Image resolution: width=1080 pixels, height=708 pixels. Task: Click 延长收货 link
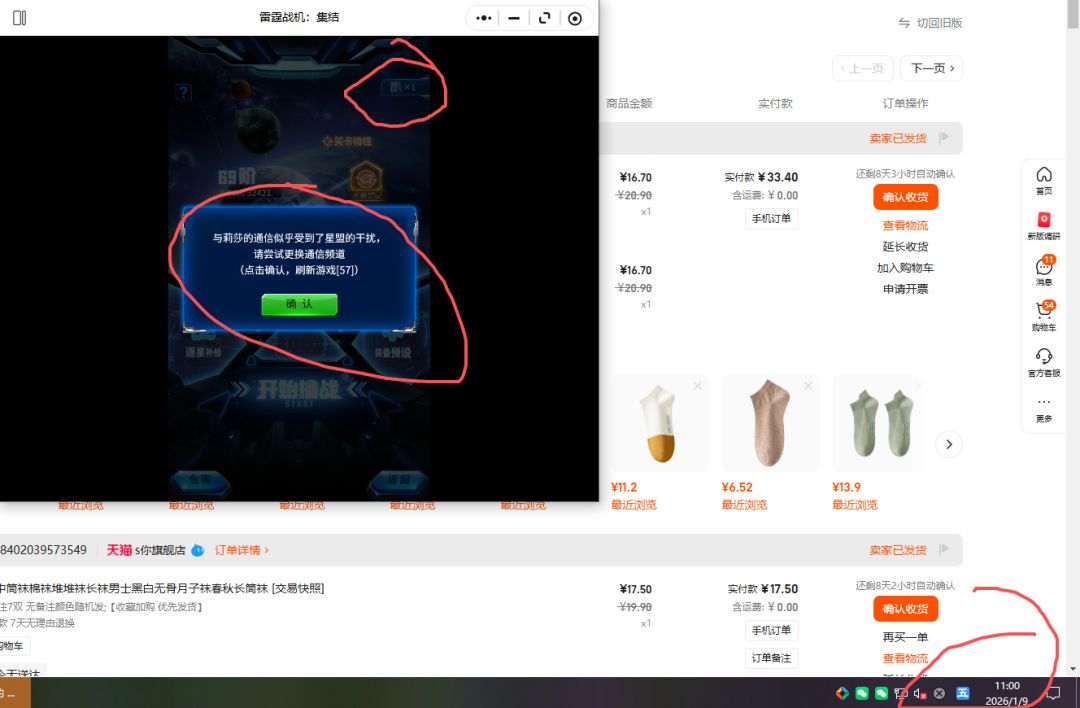(x=906, y=247)
